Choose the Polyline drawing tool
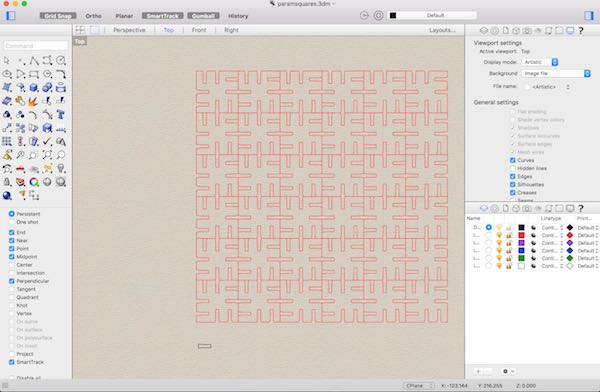Image resolution: width=600 pixels, height=392 pixels. tap(34, 60)
